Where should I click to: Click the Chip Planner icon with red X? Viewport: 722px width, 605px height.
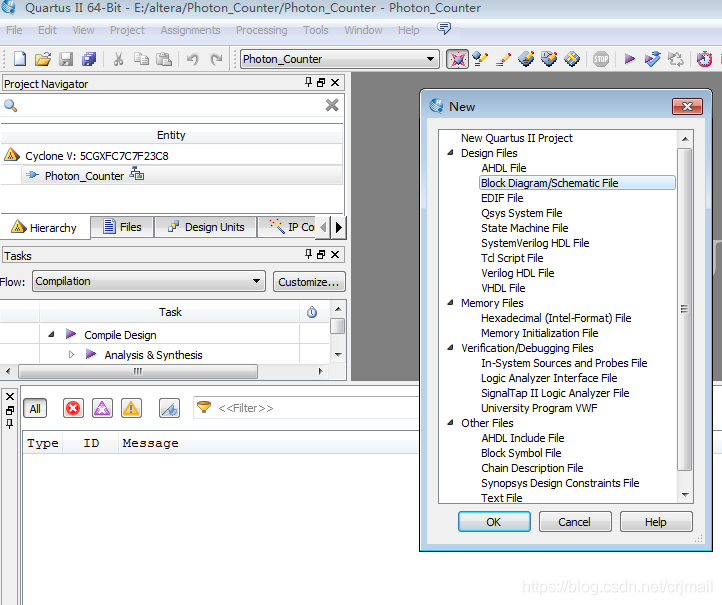point(457,59)
